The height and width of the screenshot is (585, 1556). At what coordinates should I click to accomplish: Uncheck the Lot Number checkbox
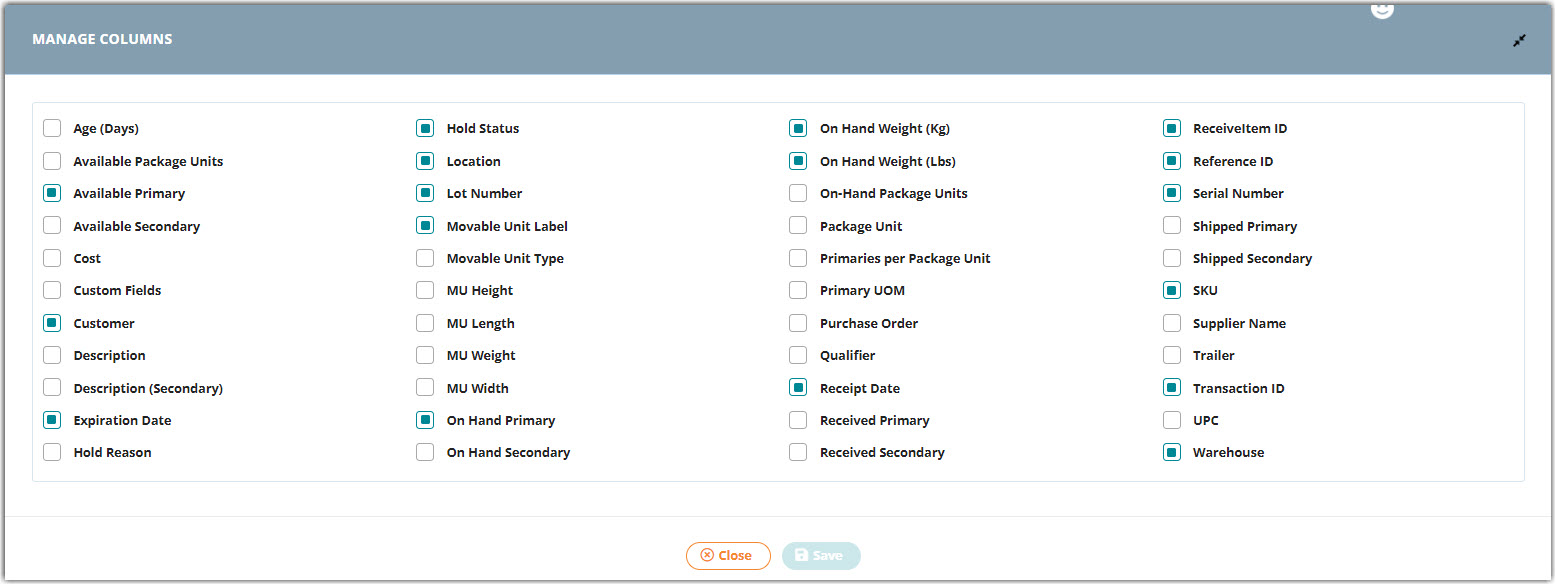425,193
